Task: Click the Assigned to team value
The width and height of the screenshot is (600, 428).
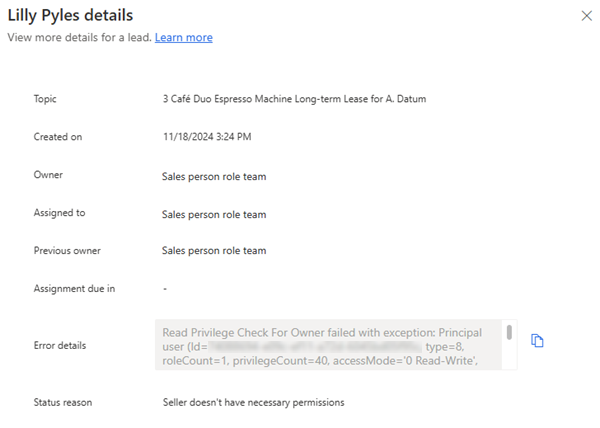Action: pos(214,213)
